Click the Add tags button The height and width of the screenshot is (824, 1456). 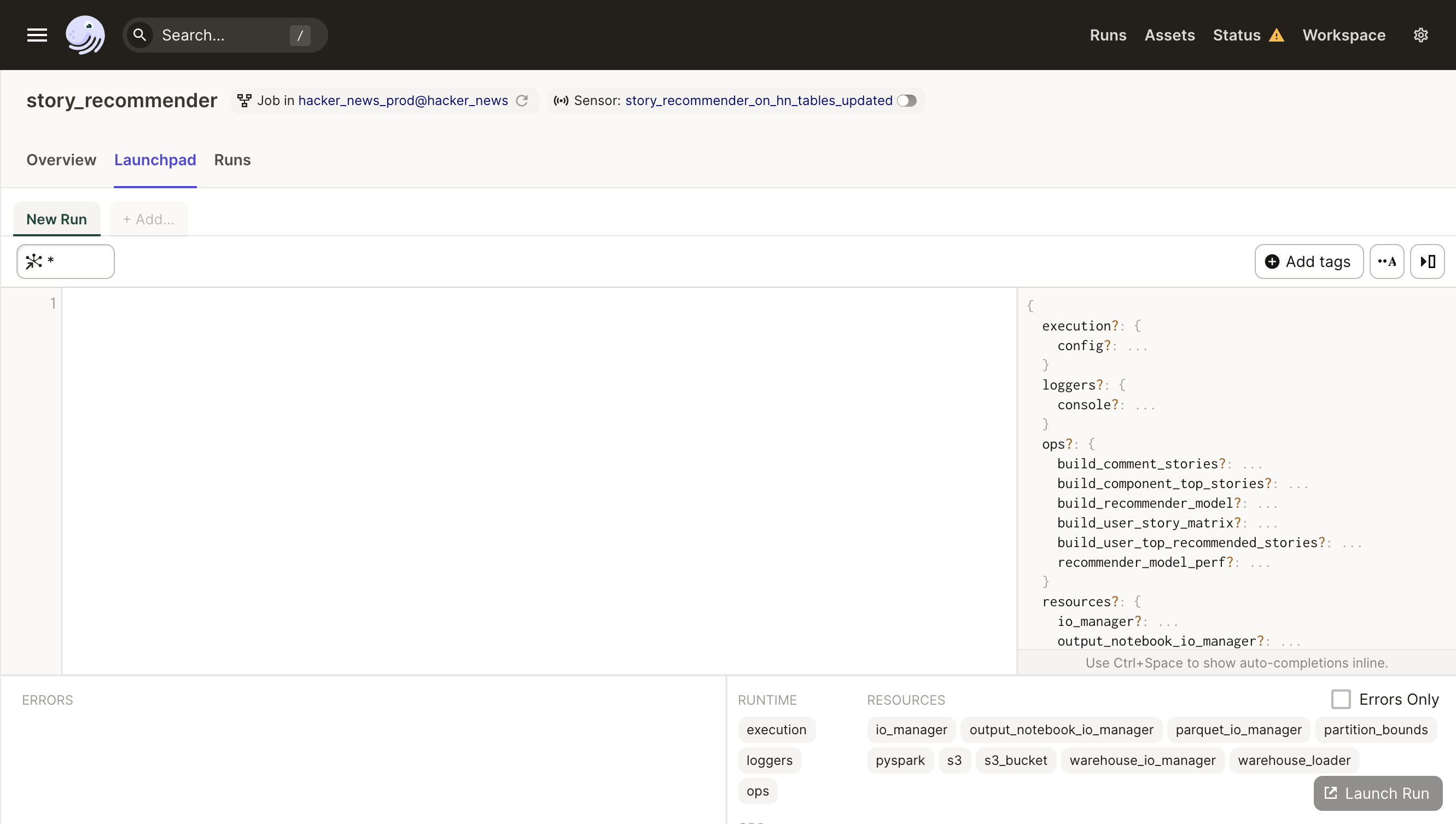(x=1308, y=262)
